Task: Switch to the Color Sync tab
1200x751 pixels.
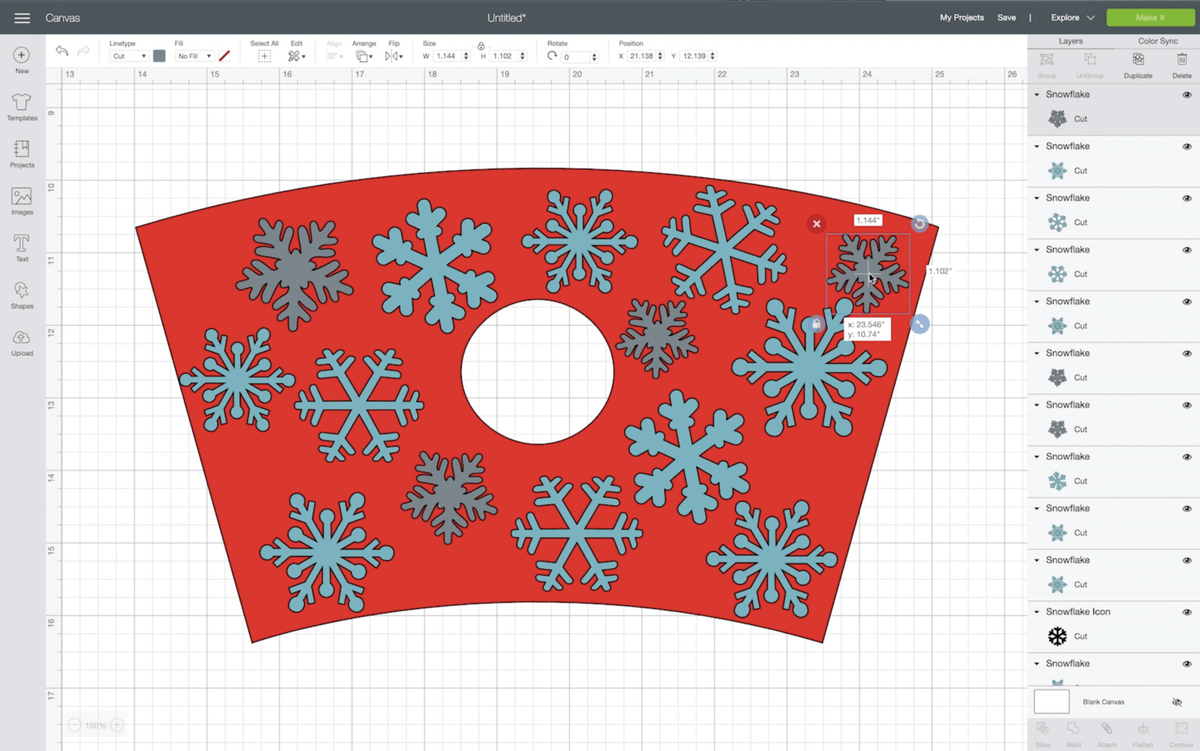Action: pyautogui.click(x=1157, y=41)
